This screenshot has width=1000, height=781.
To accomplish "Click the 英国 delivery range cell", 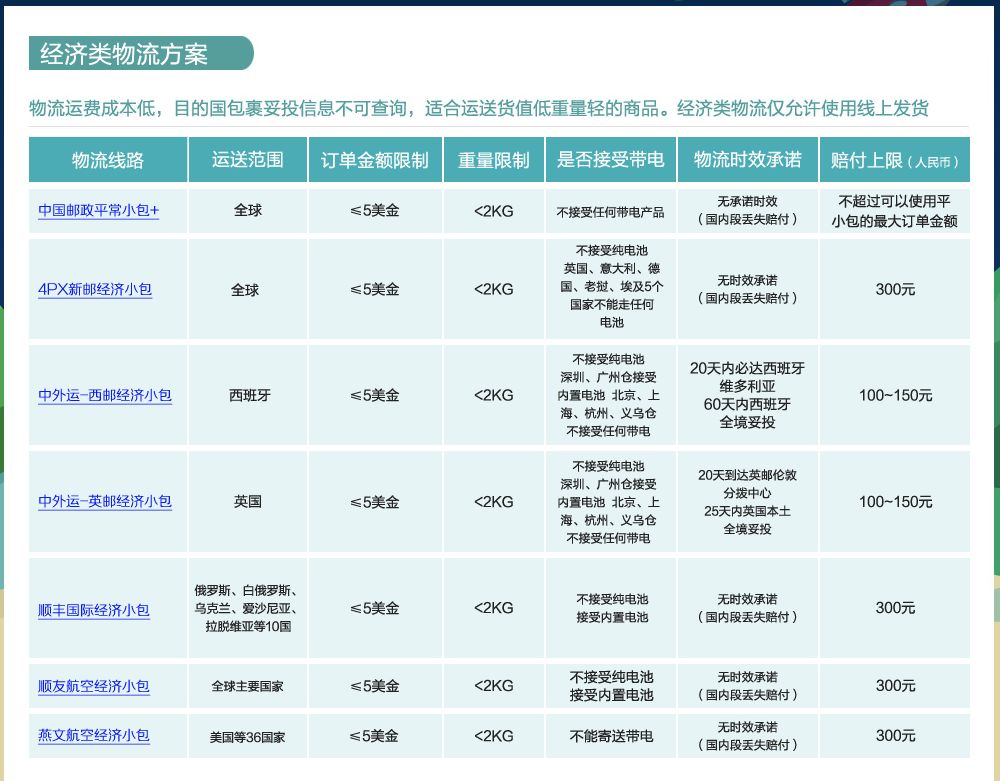I will pyautogui.click(x=247, y=502).
